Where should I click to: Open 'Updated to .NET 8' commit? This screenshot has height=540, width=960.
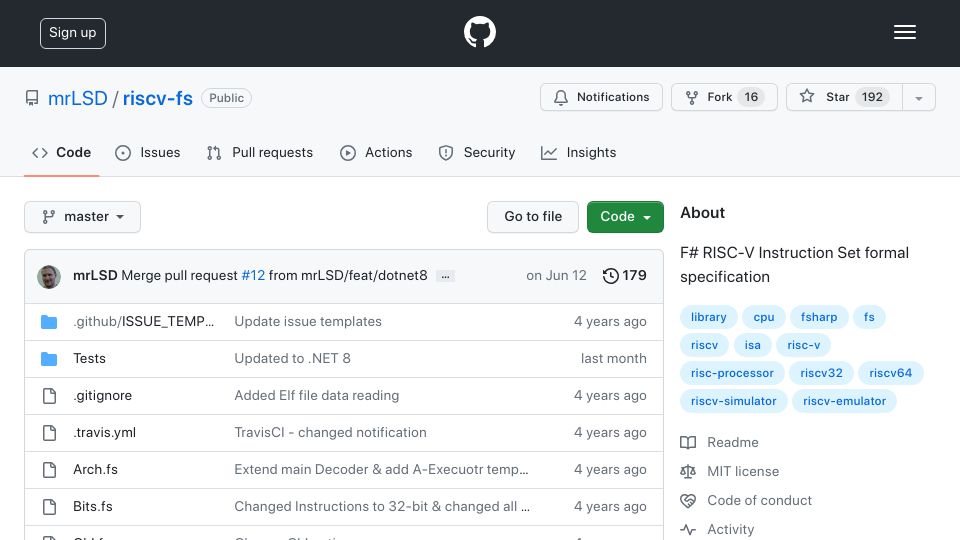293,359
